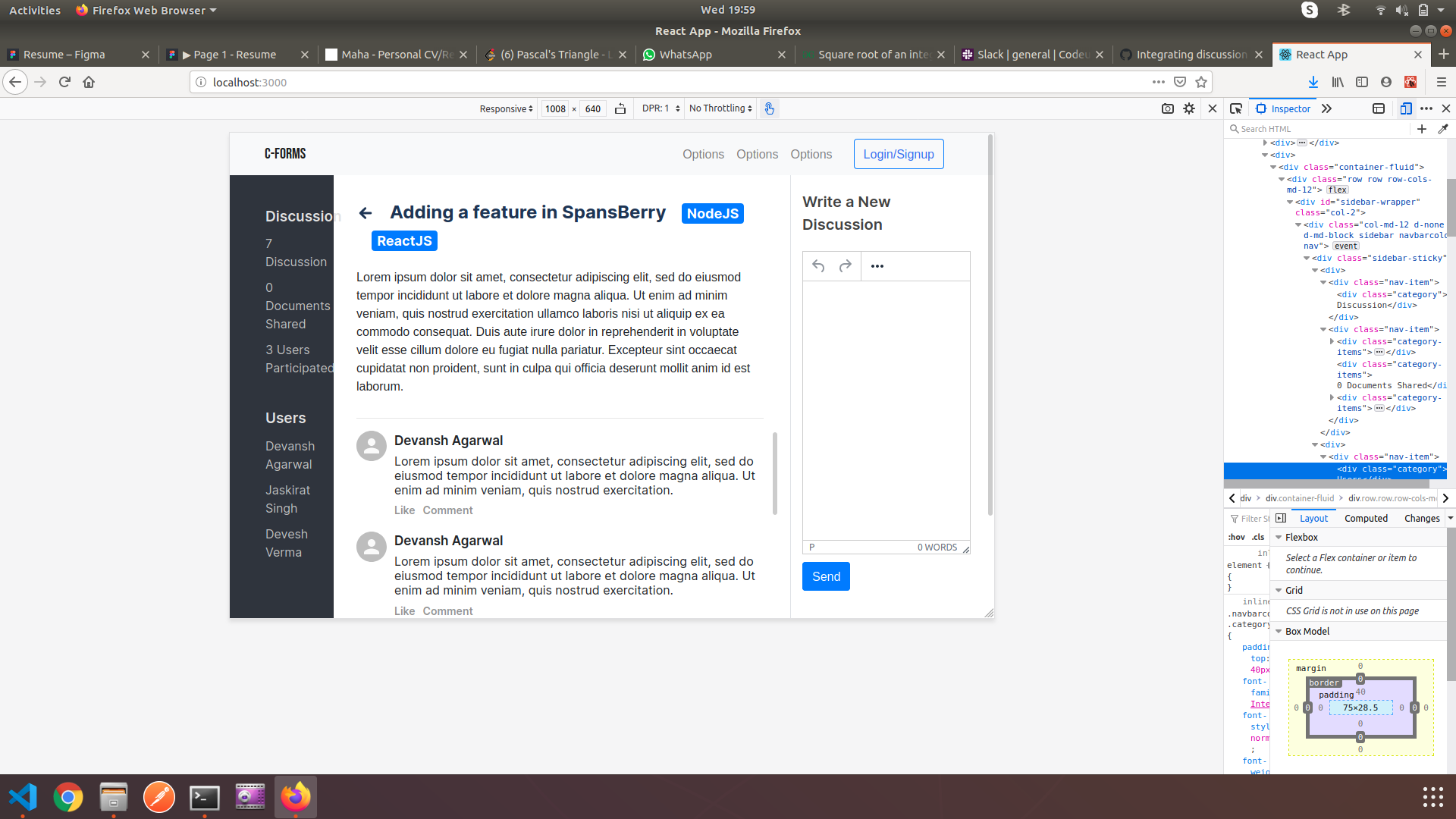
Task: Click the eyedropper color picker icon
Action: pos(1443,129)
